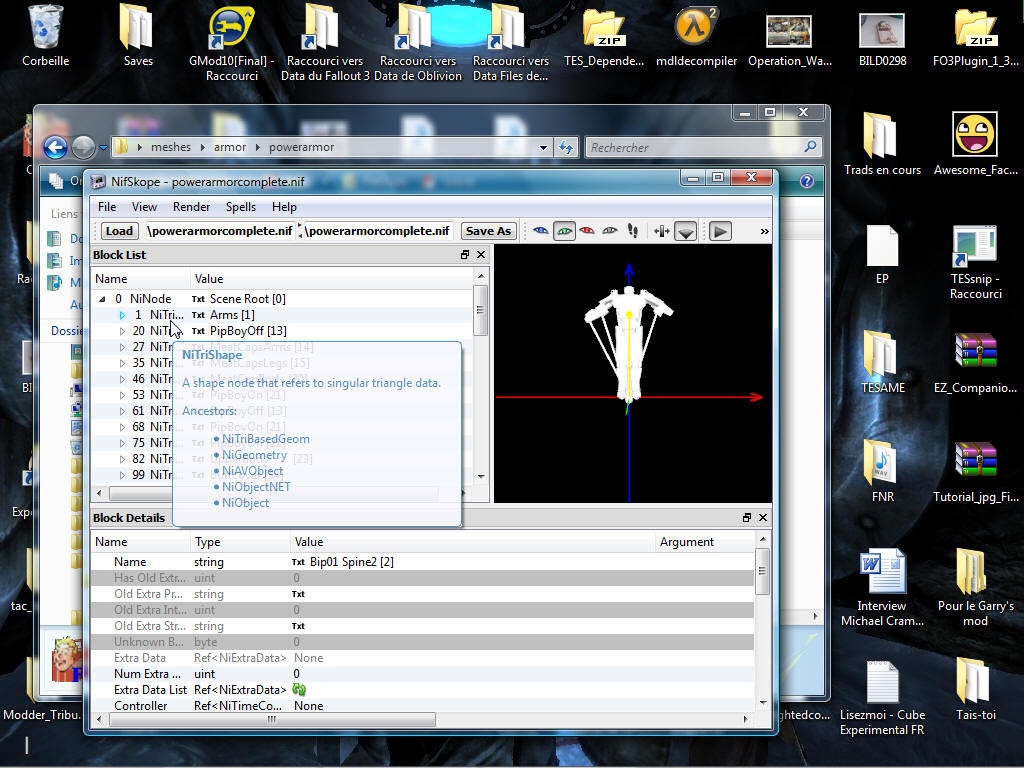Click the load file path field
The width and height of the screenshot is (1024, 768).
220,231
